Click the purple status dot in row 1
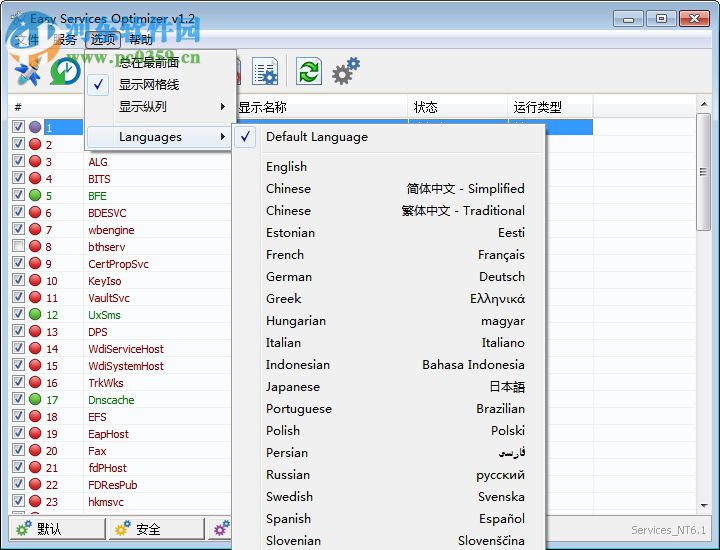The image size is (720, 550). point(35,127)
